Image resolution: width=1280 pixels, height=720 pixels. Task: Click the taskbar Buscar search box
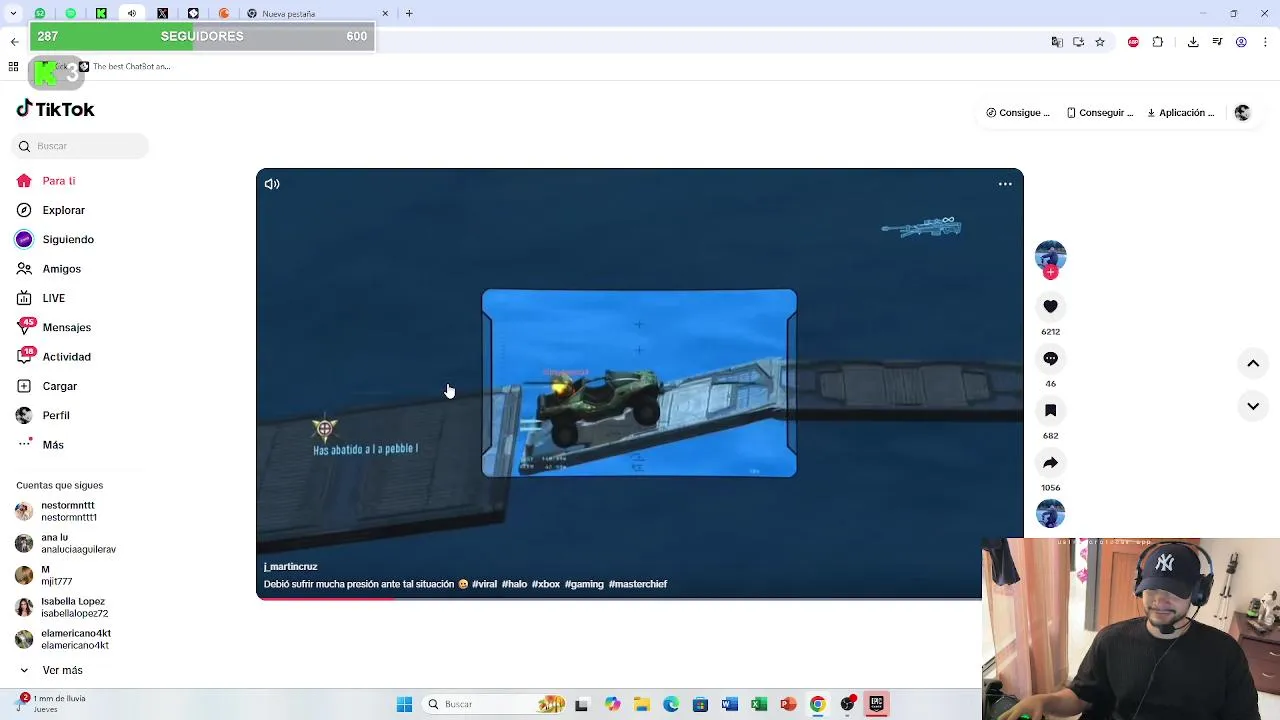(x=495, y=704)
